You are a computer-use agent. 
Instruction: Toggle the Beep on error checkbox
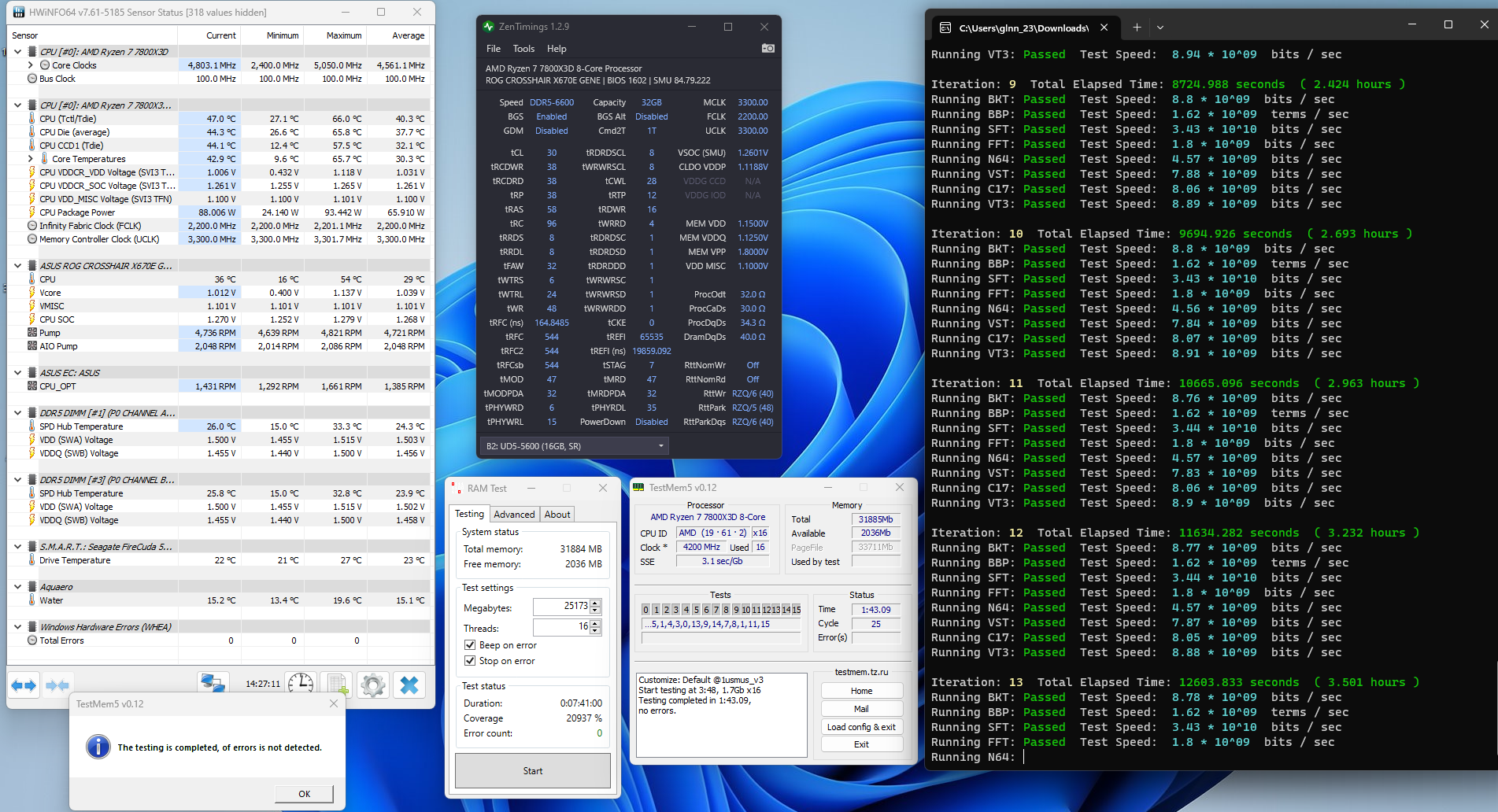pos(470,645)
